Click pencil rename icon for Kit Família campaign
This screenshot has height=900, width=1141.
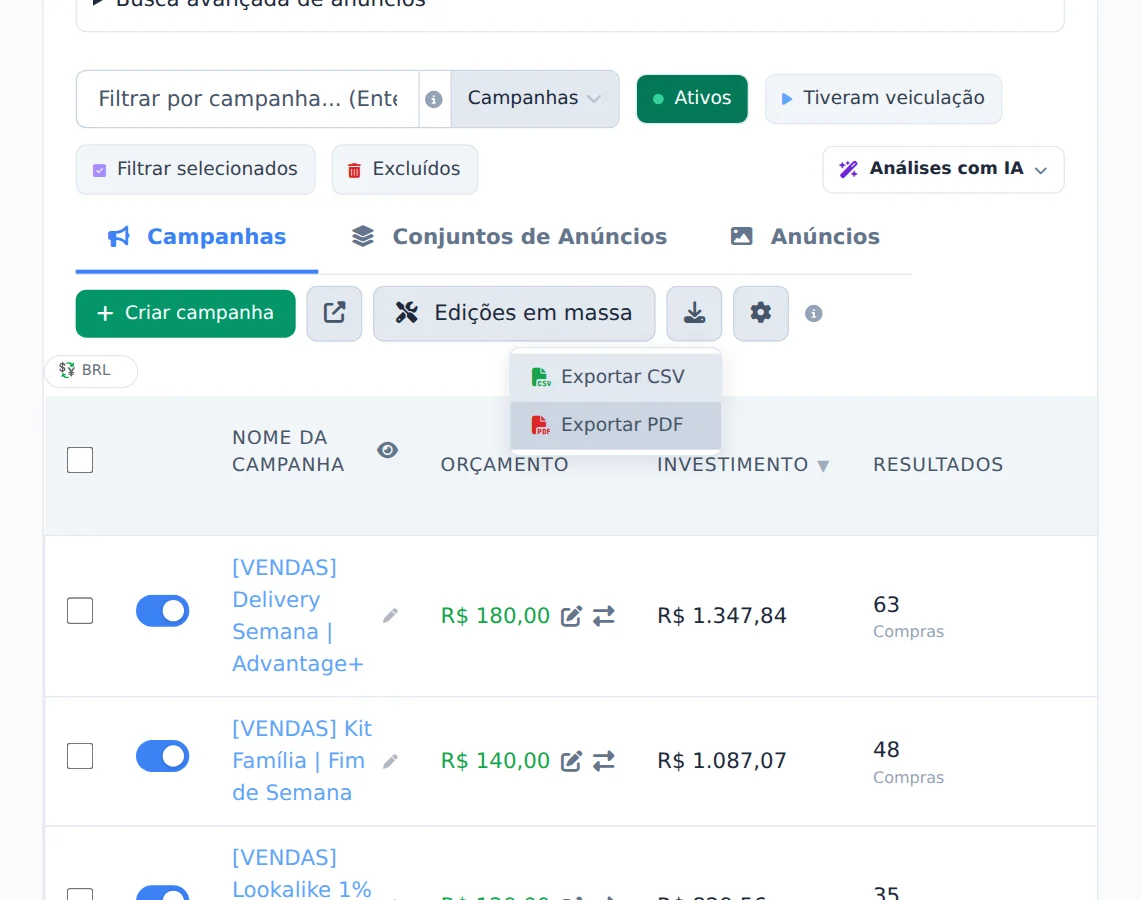pos(390,761)
